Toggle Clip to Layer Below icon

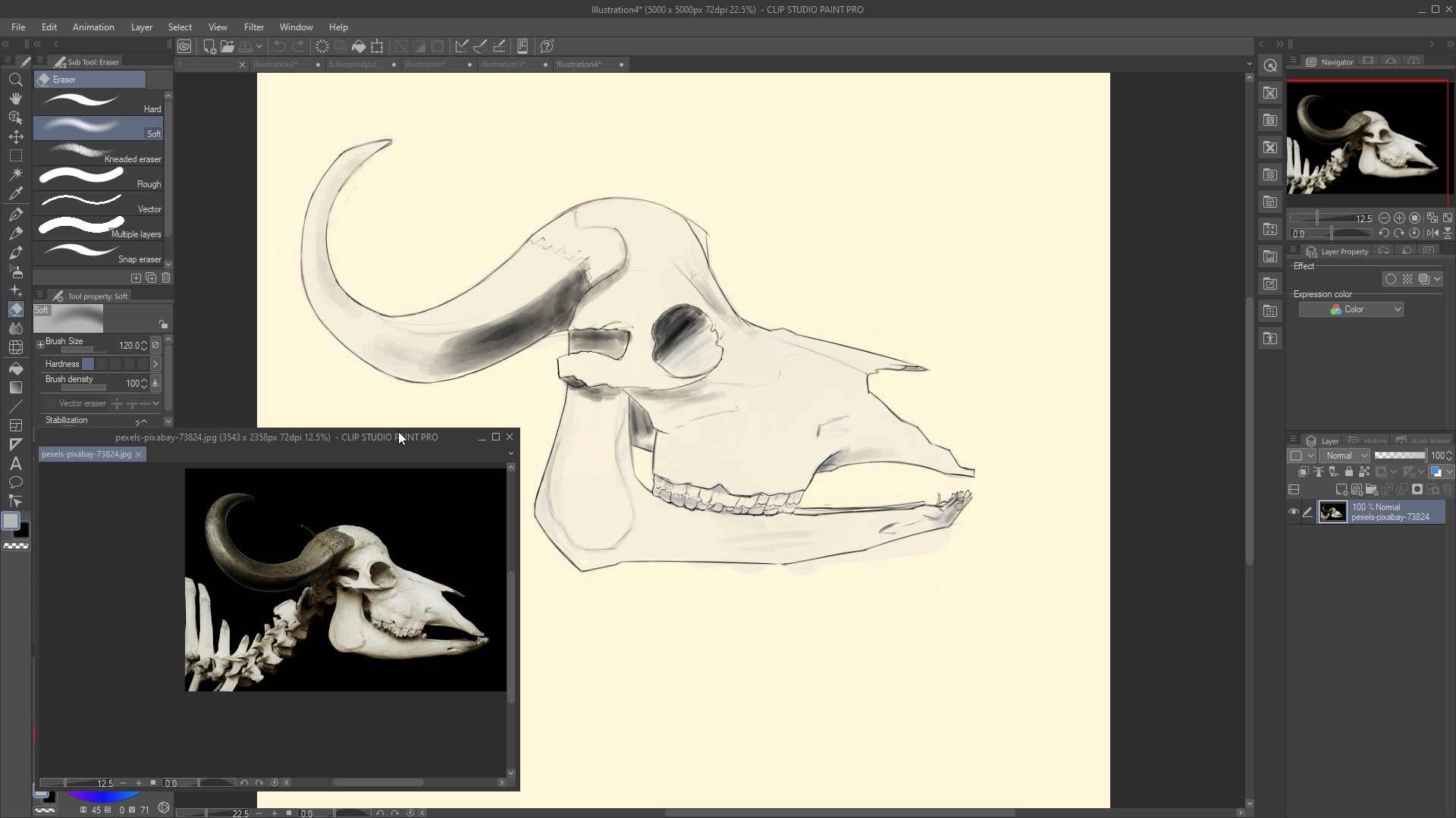click(1303, 472)
